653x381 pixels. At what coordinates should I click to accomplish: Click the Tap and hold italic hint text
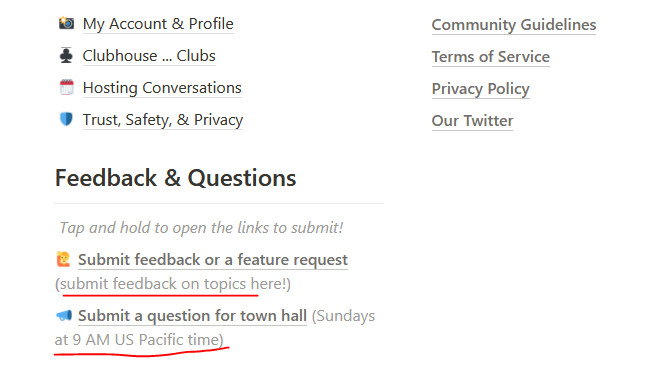pos(201,228)
